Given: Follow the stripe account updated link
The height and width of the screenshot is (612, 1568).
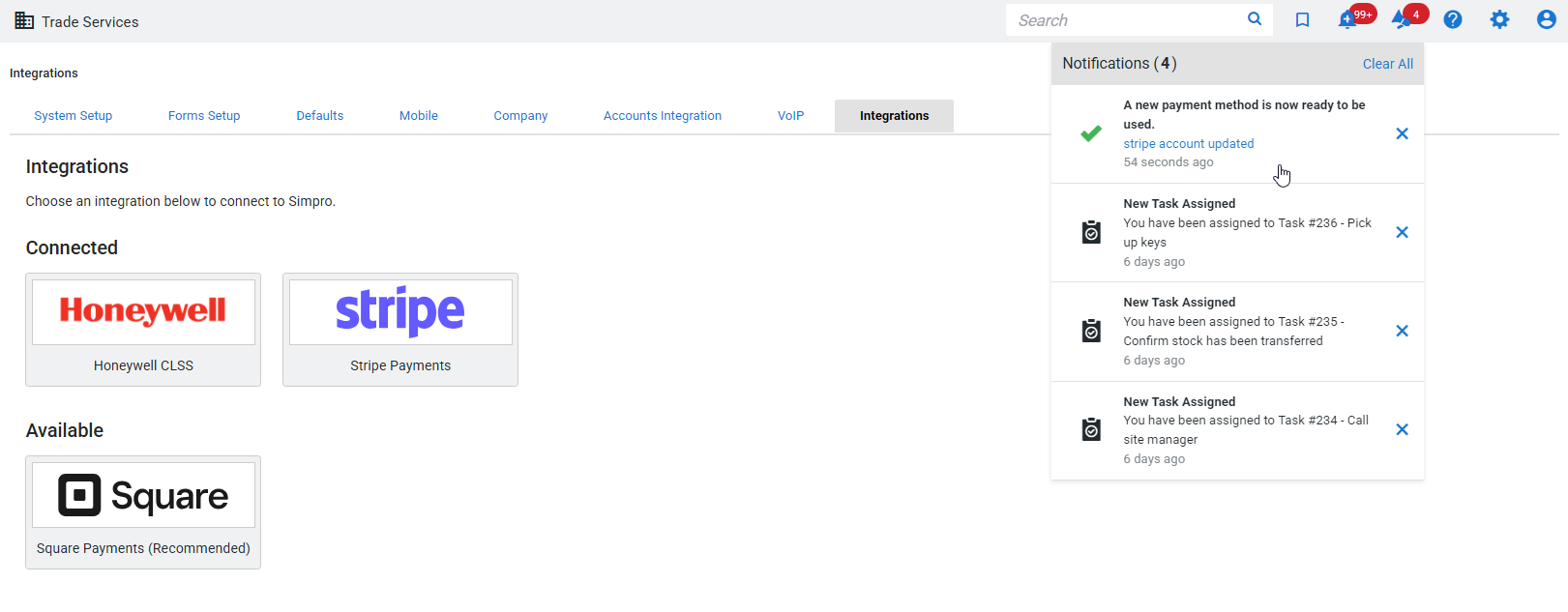Looking at the screenshot, I should [x=1189, y=143].
